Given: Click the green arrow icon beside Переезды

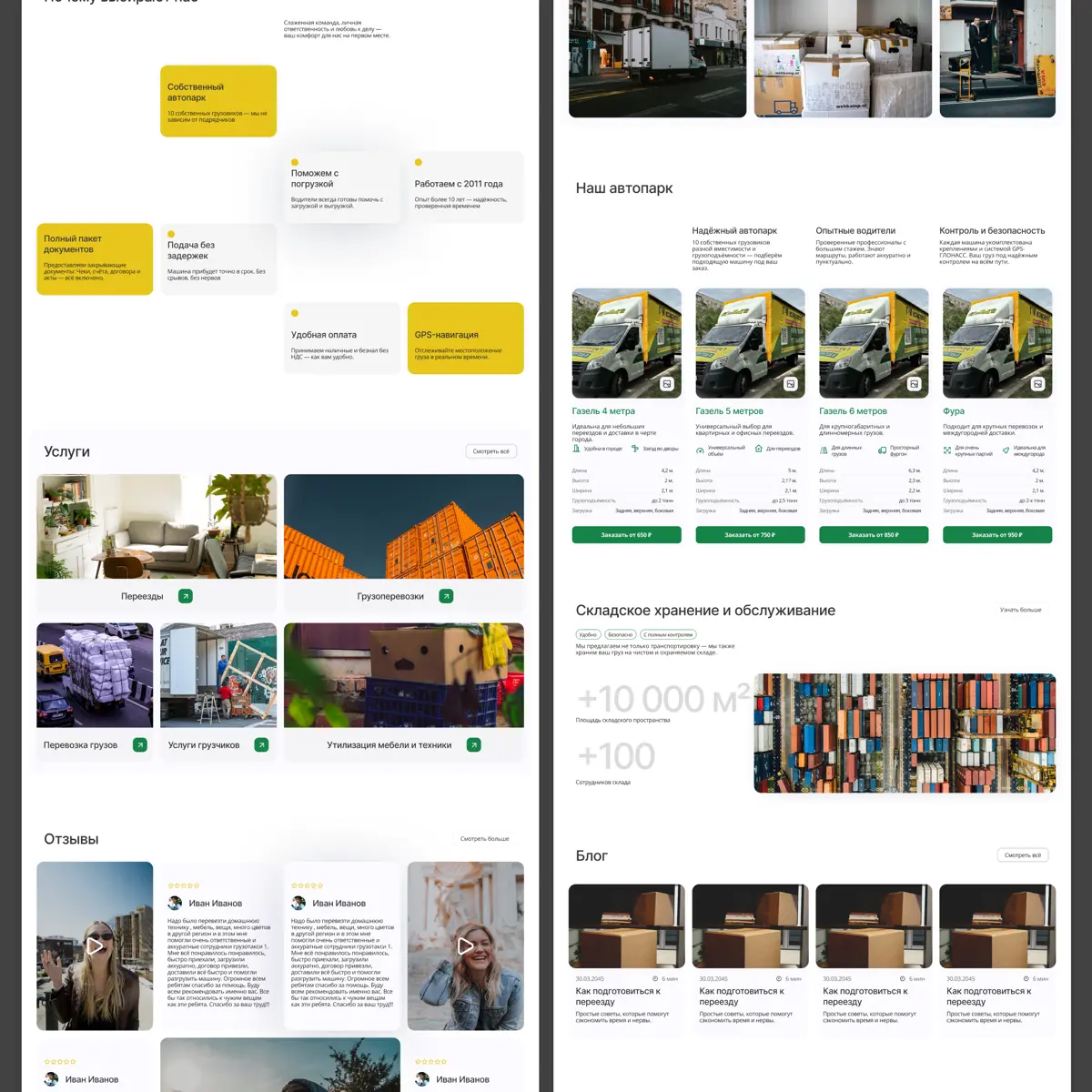Looking at the screenshot, I should (186, 596).
